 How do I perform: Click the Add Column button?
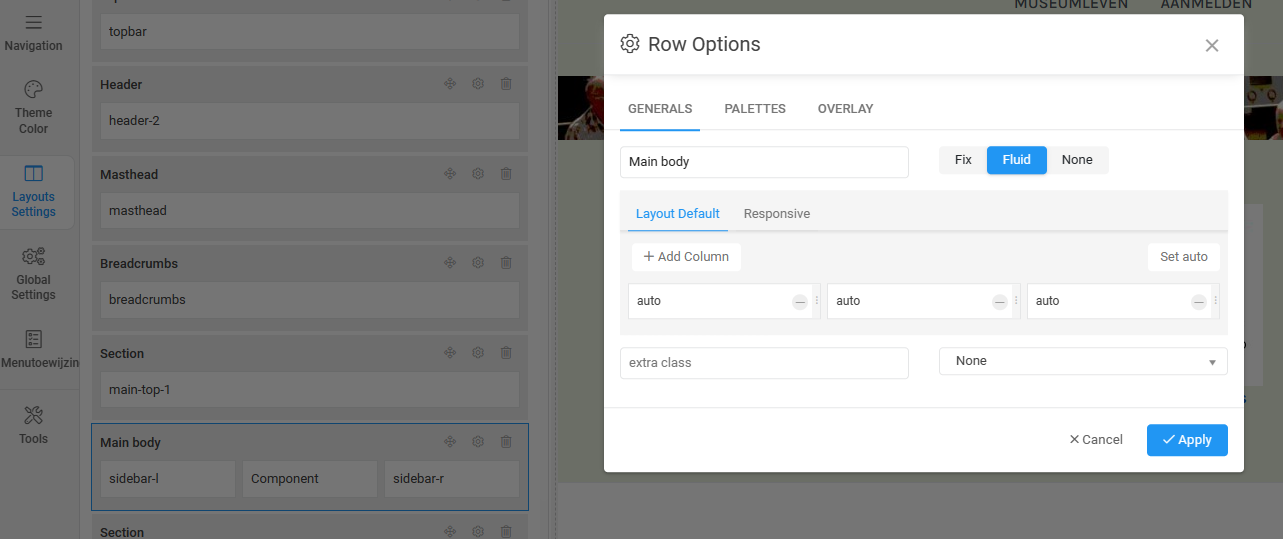686,257
